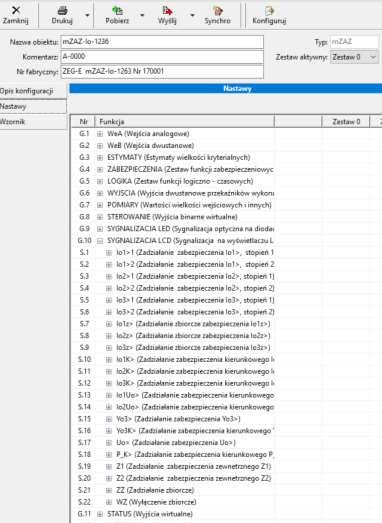382x523 pixels.
Task: Click the Zamknij close icon
Action: (16, 10)
